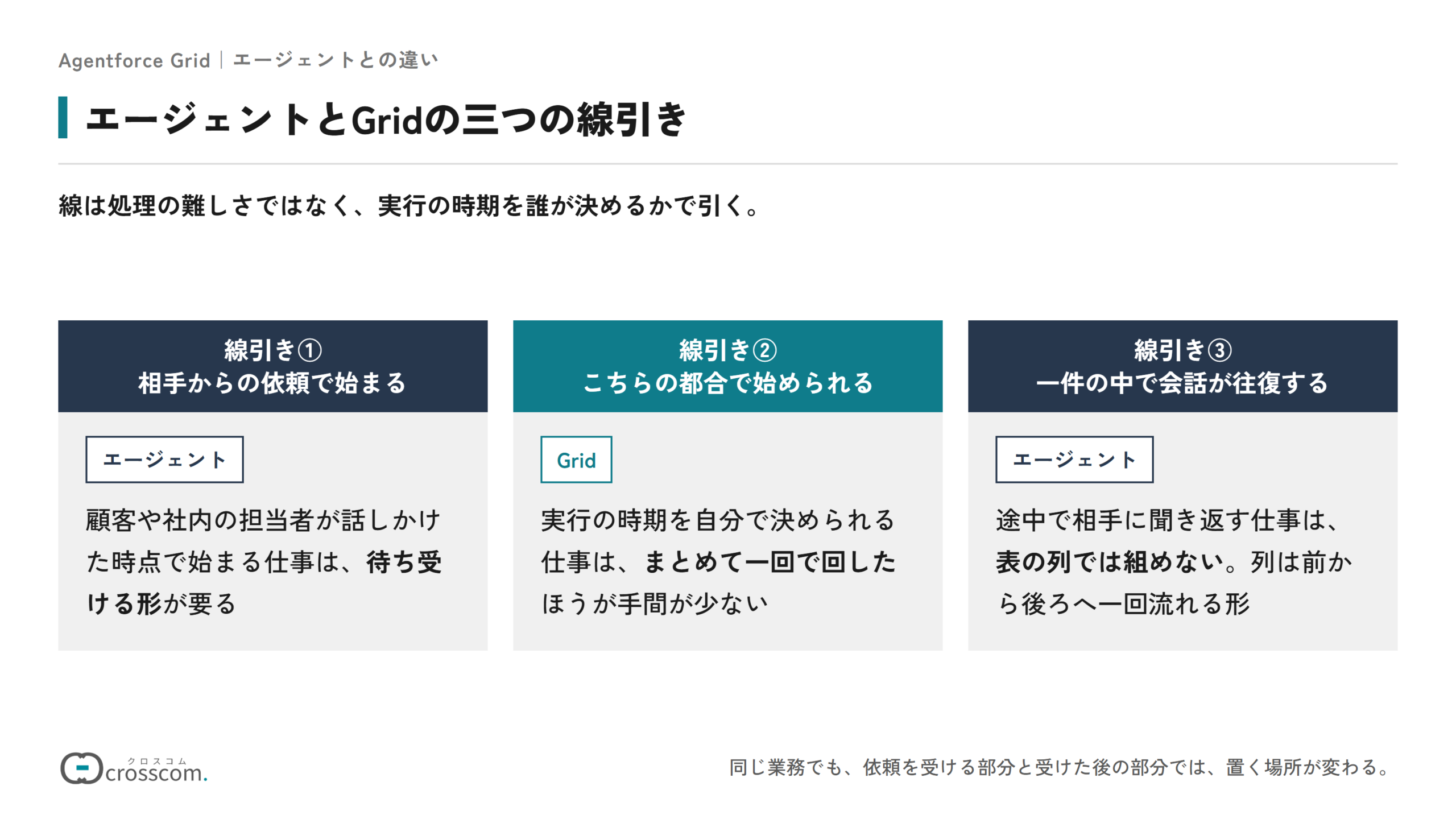Click the 'Grid' tag in the 線引き② card
This screenshot has width=1456, height=819.
coord(576,460)
